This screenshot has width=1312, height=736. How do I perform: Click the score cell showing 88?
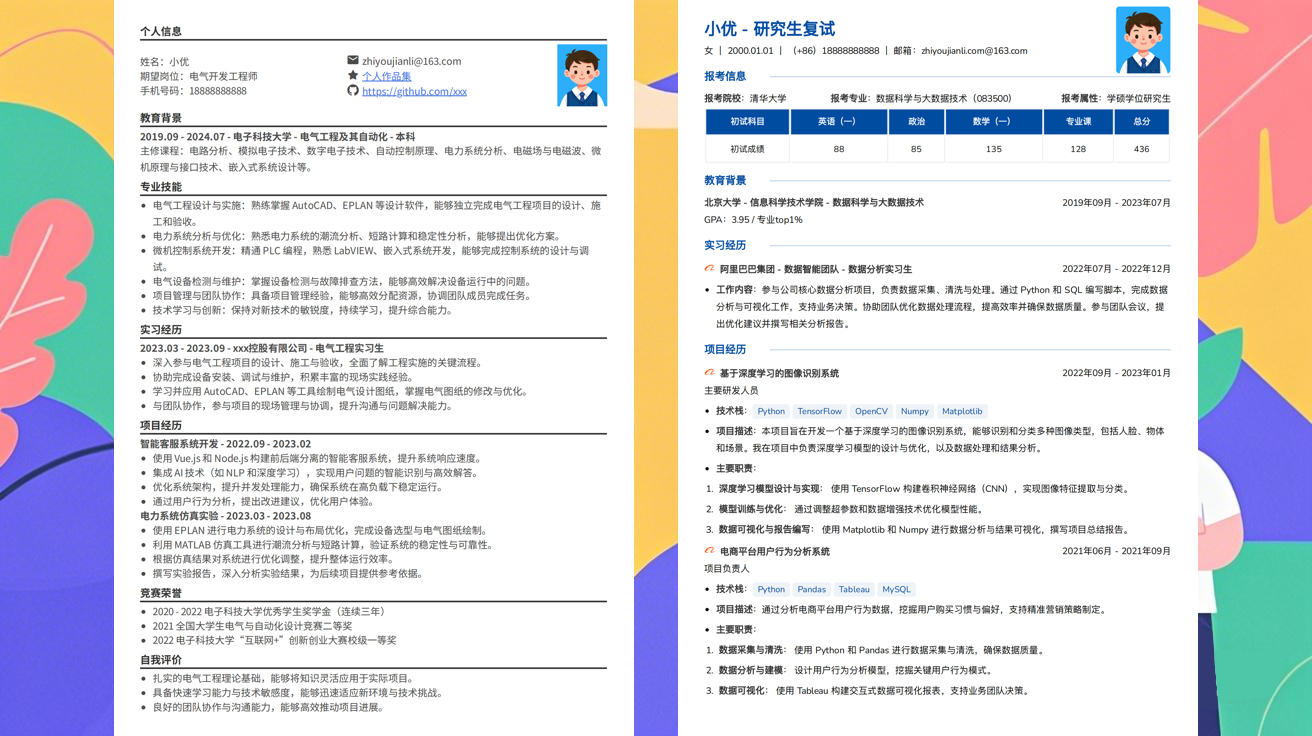pos(839,149)
